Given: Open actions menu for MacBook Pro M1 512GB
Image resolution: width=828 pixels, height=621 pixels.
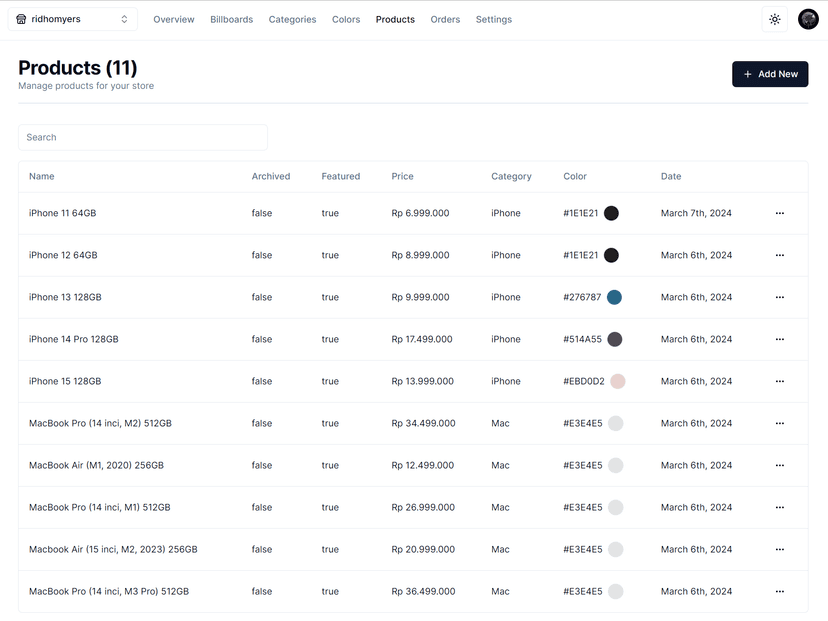Looking at the screenshot, I should coord(779,507).
